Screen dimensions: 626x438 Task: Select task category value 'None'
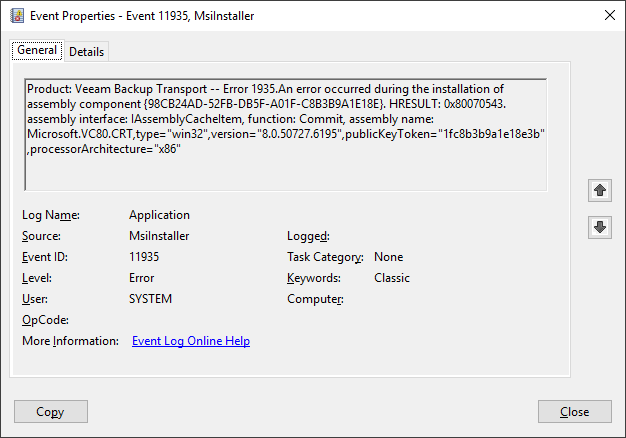[x=388, y=257]
